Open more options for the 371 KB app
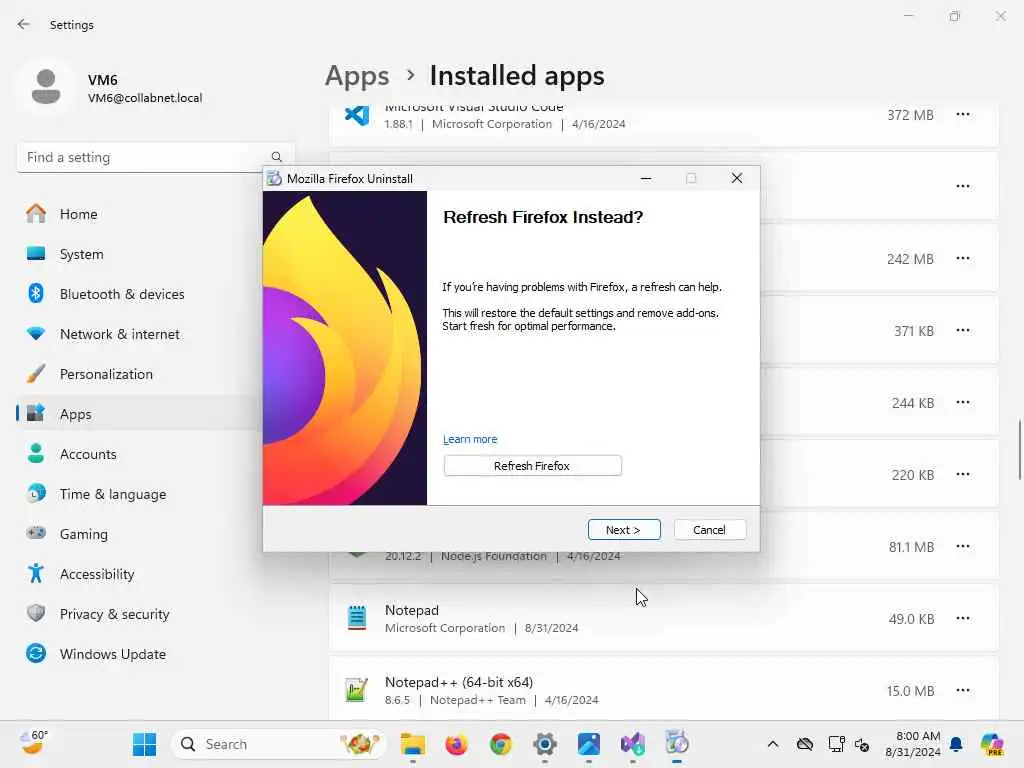Screen dimensions: 1024x768 coord(963,330)
